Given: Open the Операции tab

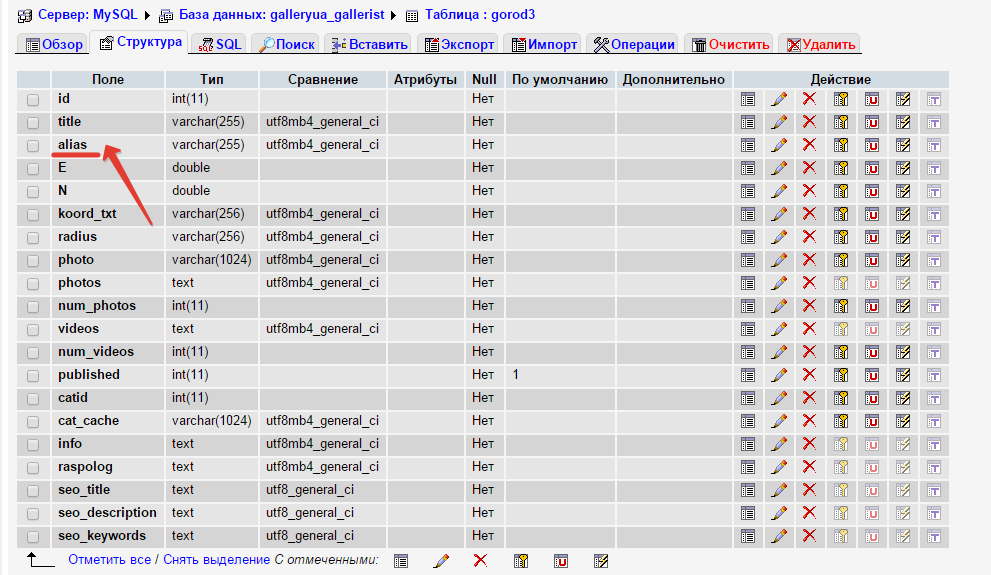Looking at the screenshot, I should click(x=633, y=44).
